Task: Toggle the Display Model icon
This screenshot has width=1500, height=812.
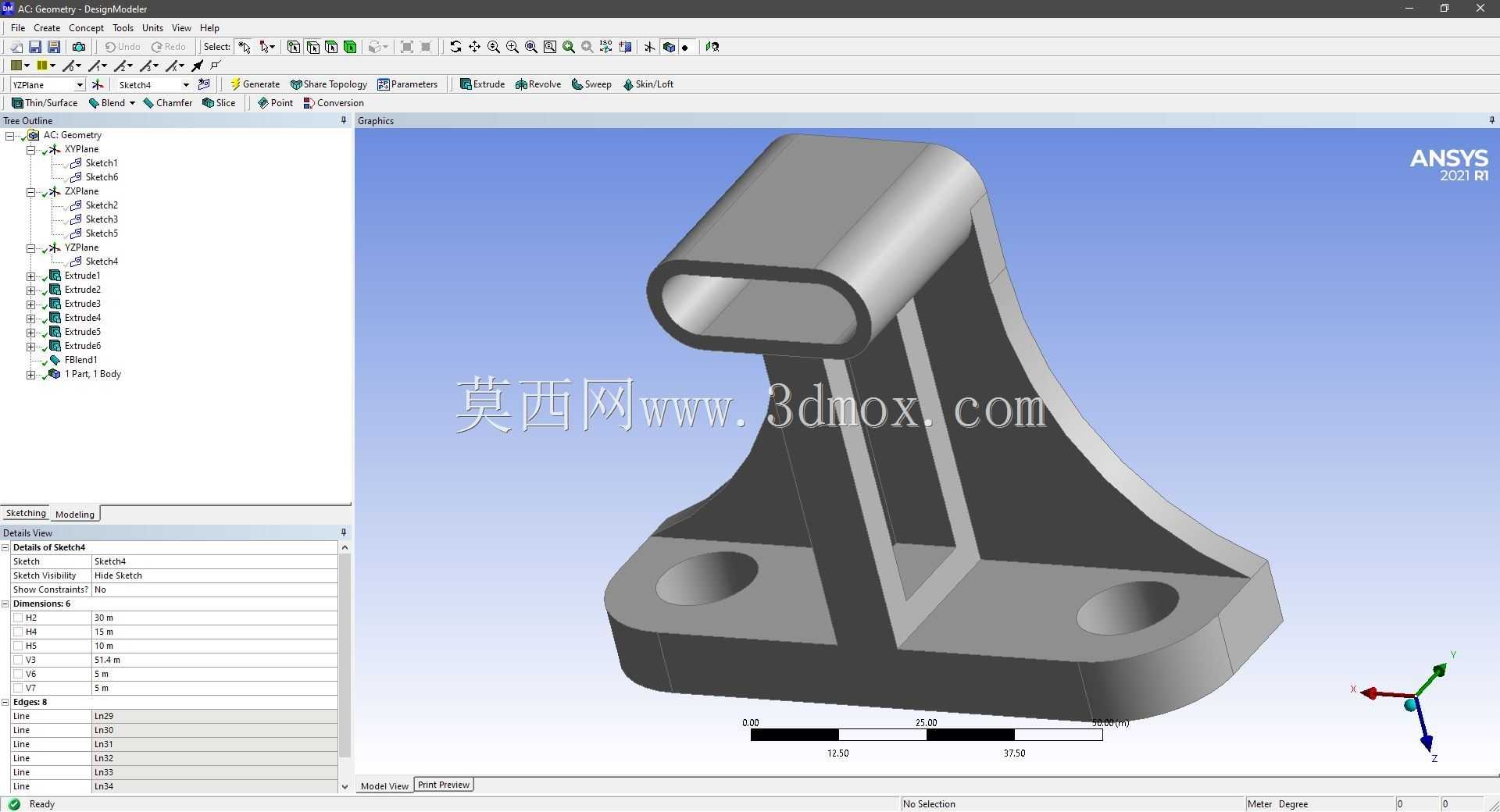Action: click(669, 47)
